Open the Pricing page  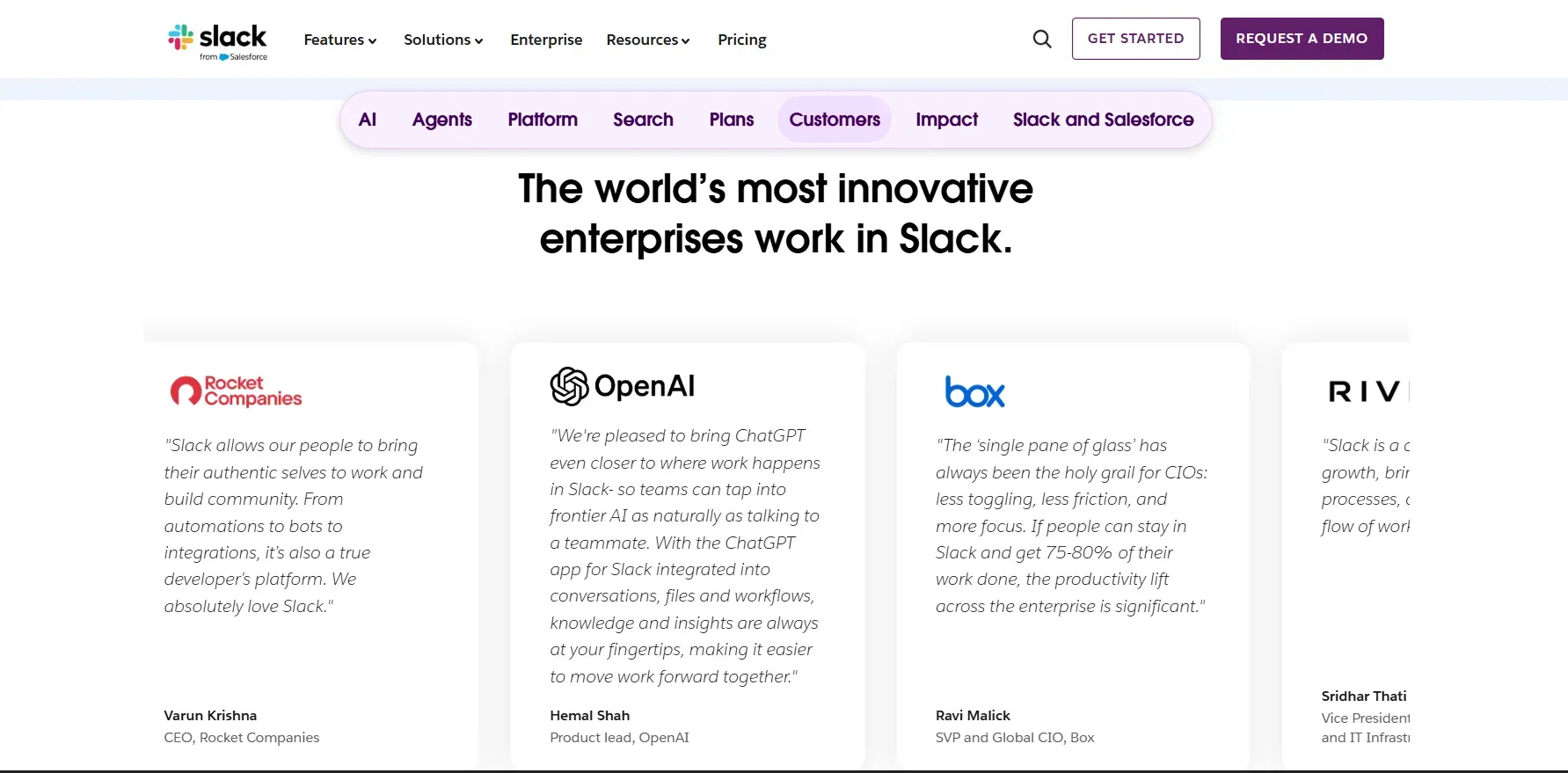point(741,40)
